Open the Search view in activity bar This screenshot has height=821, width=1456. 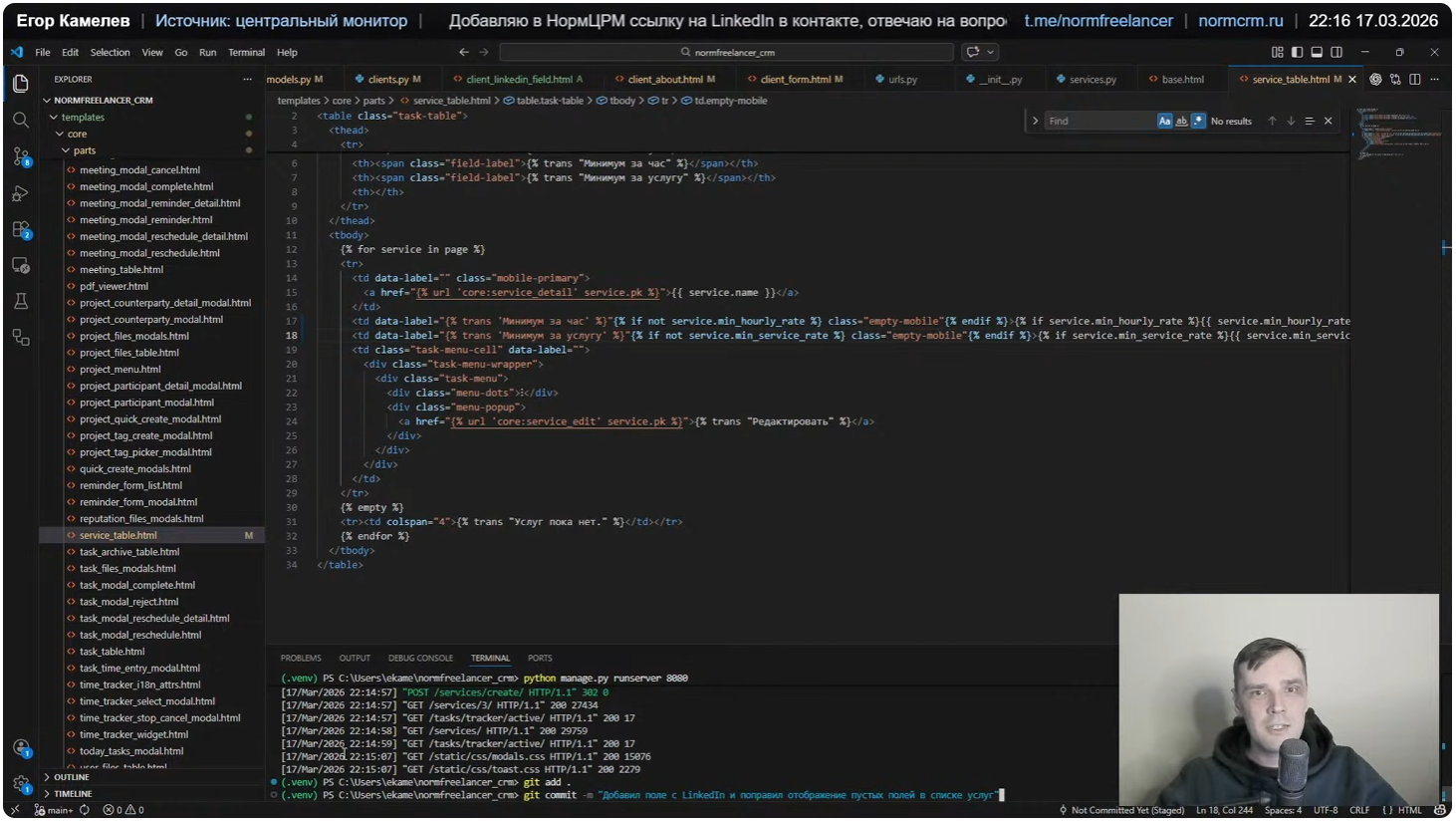click(20, 121)
